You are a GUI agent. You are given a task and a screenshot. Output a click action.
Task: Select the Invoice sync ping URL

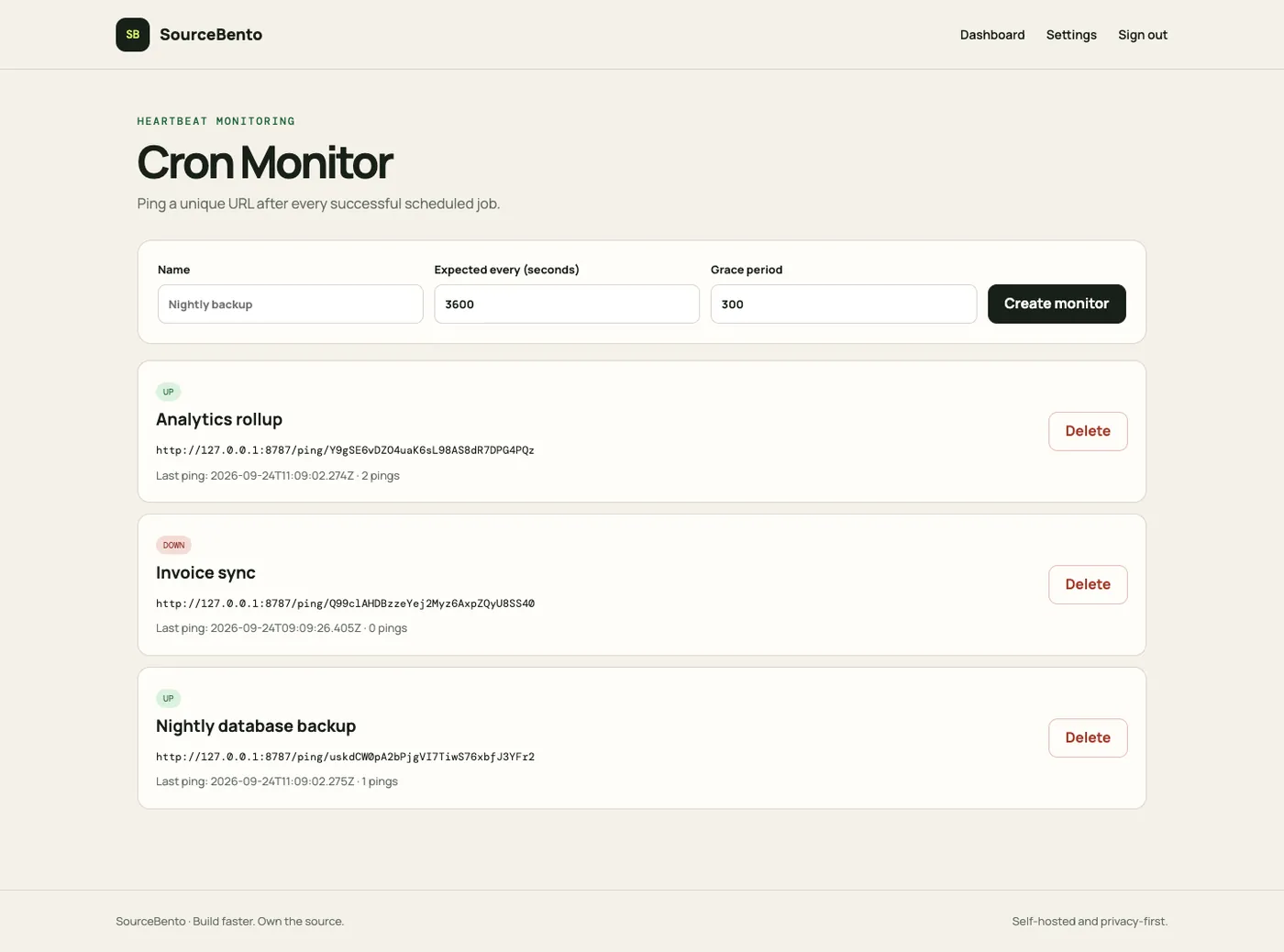pyautogui.click(x=345, y=603)
